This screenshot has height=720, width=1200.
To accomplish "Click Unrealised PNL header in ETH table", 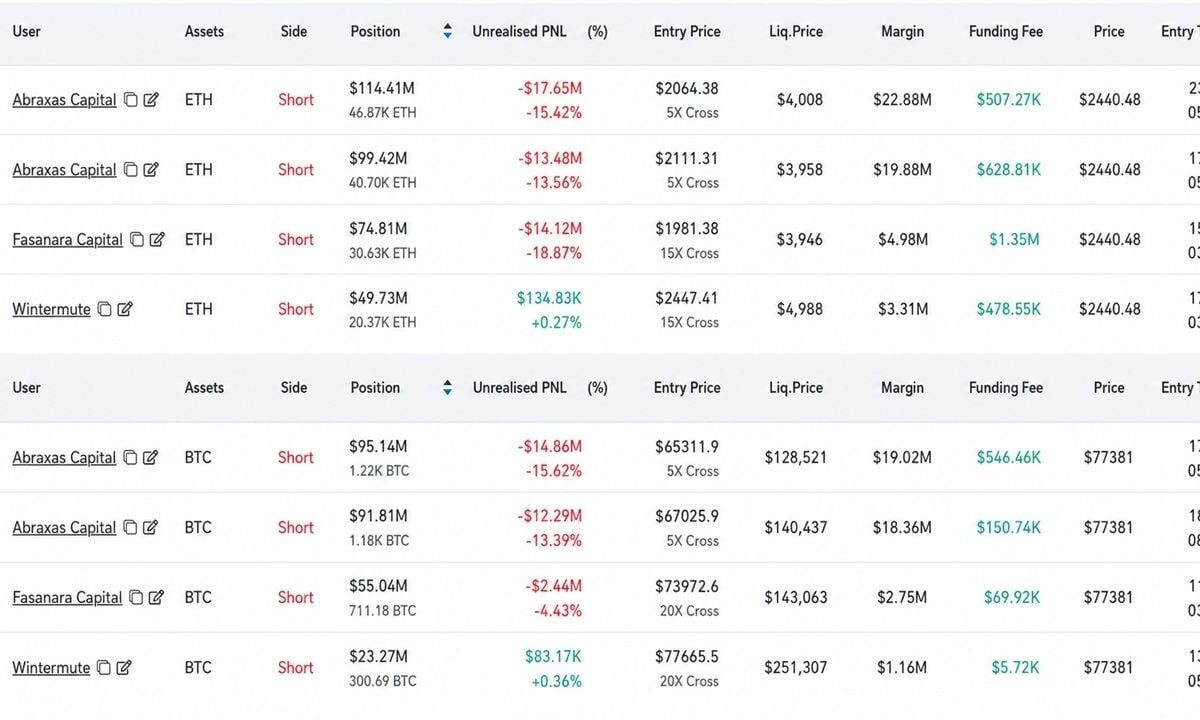I will (519, 31).
